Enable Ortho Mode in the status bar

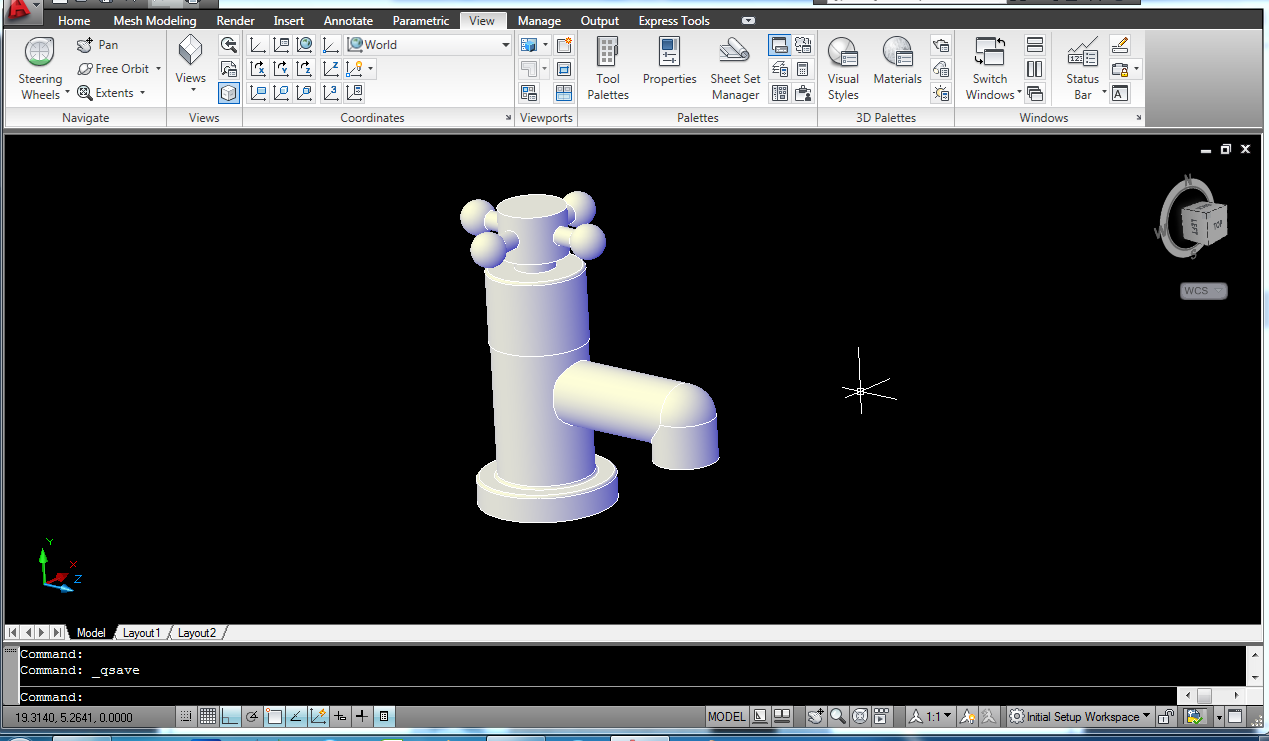pyautogui.click(x=229, y=716)
